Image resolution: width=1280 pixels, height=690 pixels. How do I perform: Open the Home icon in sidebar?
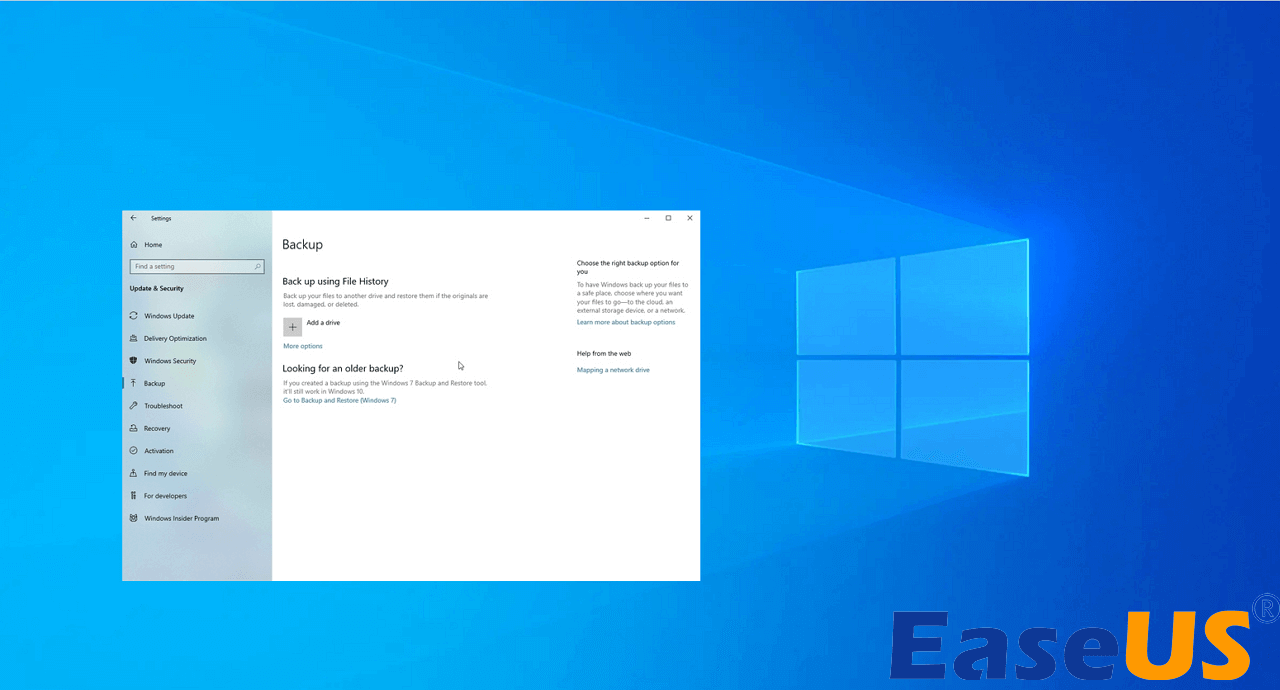[133, 245]
